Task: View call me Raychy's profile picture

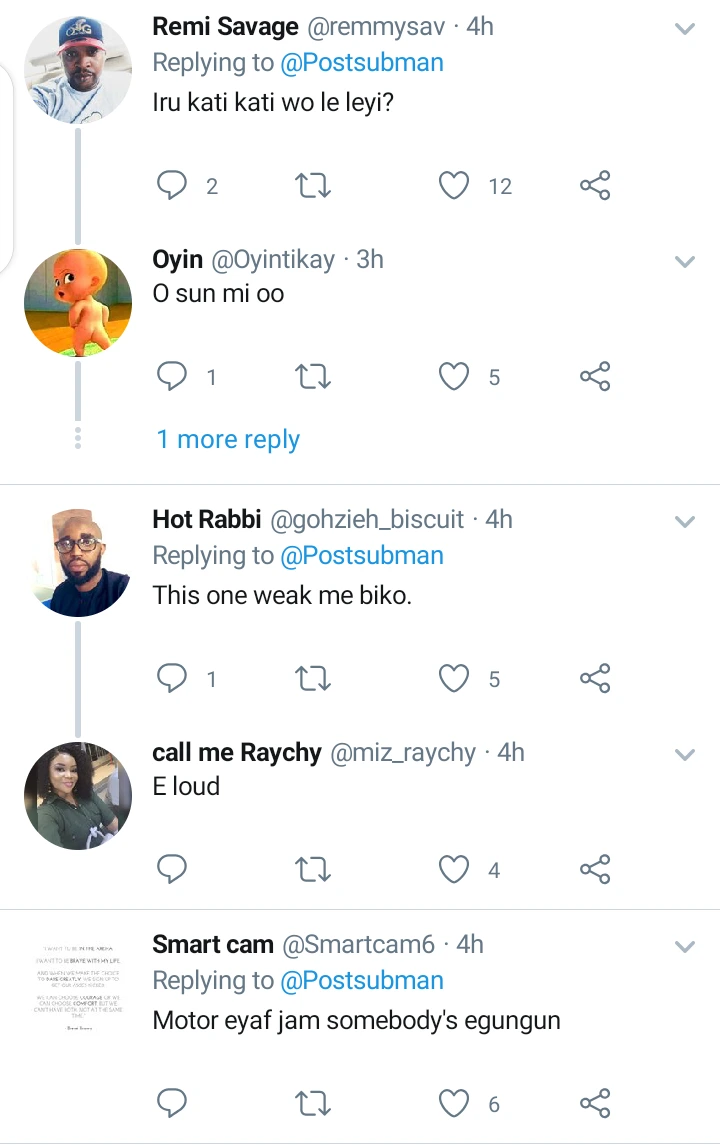Action: pyautogui.click(x=78, y=796)
